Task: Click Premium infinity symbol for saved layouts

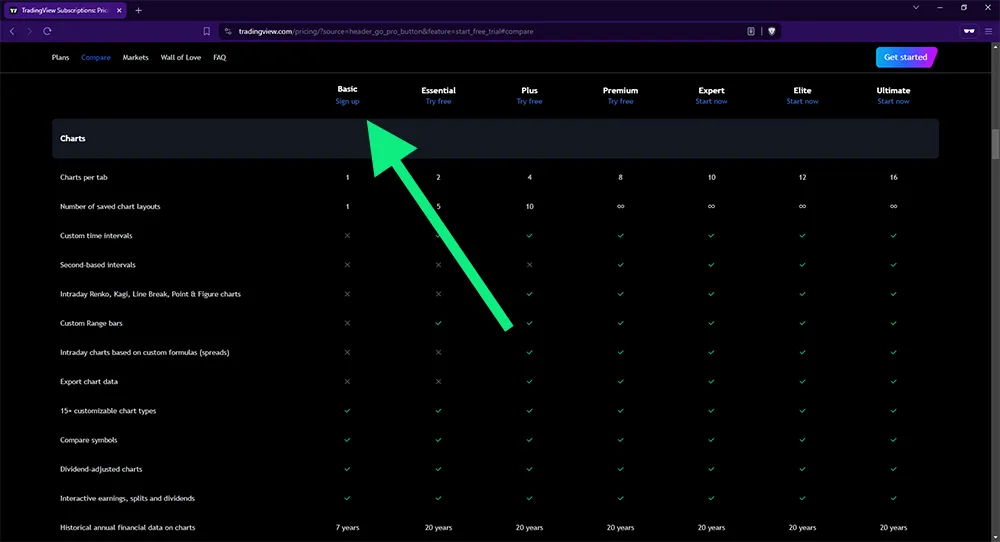Action: pyautogui.click(x=621, y=207)
